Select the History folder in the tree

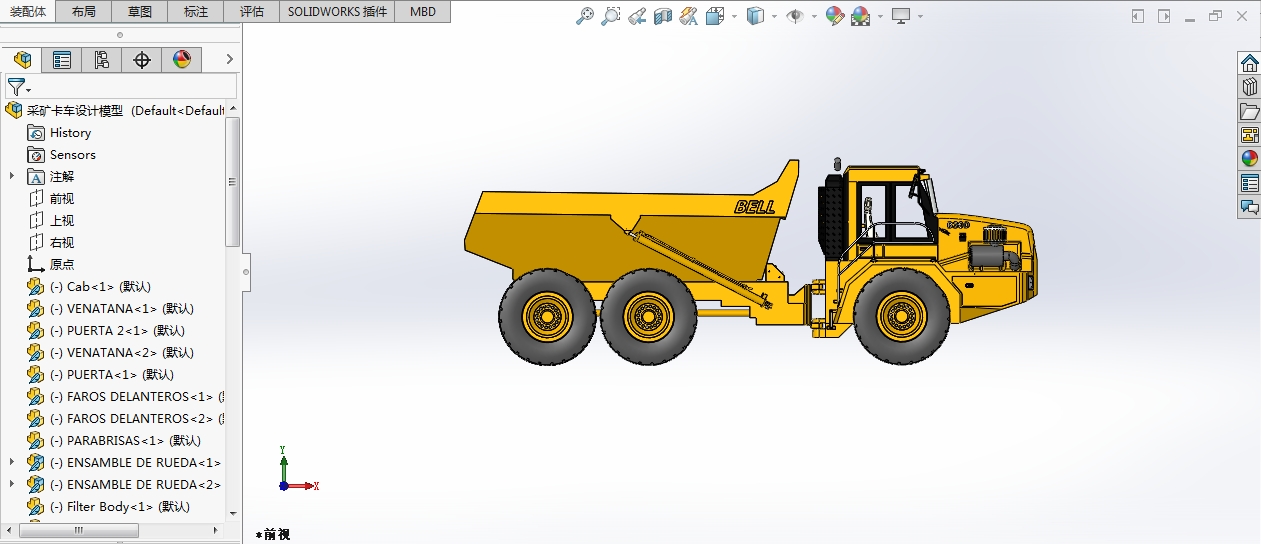[59, 132]
